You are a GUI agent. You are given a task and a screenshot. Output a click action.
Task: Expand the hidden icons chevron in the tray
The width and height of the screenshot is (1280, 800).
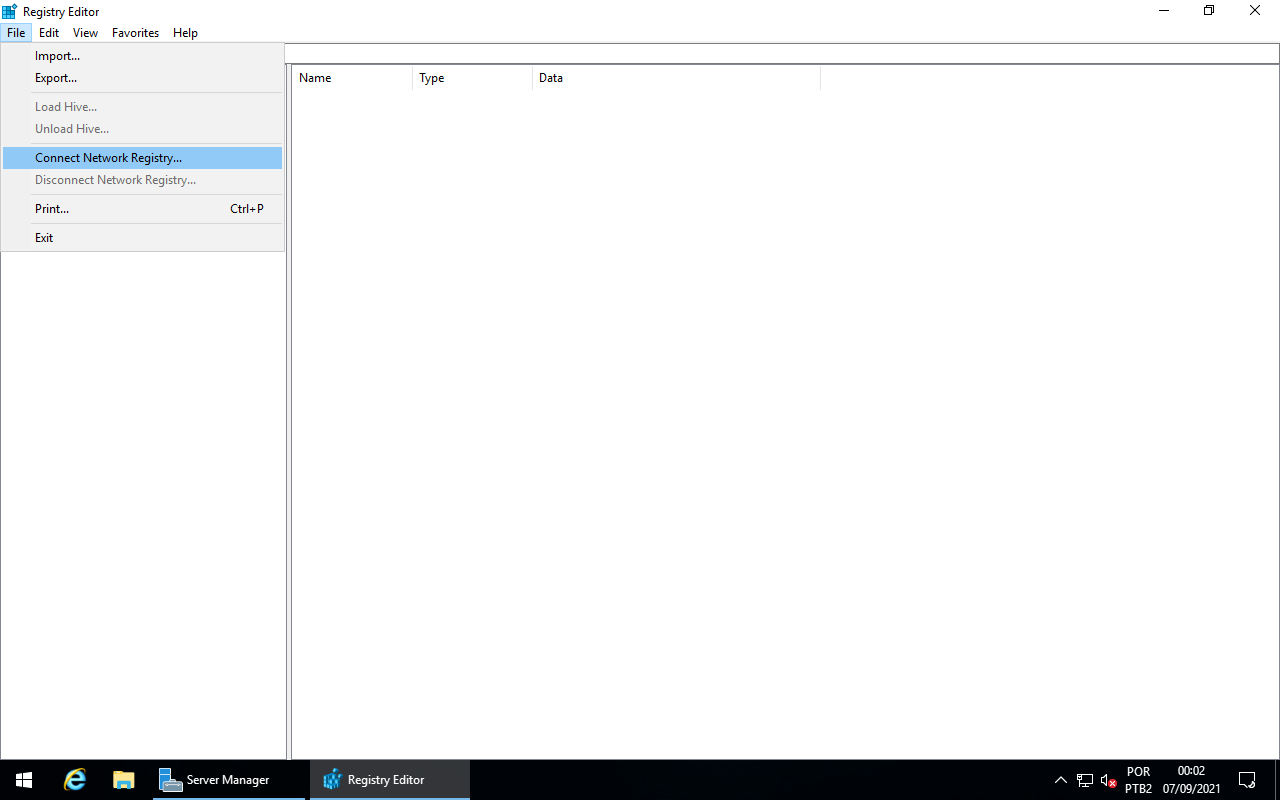1060,779
